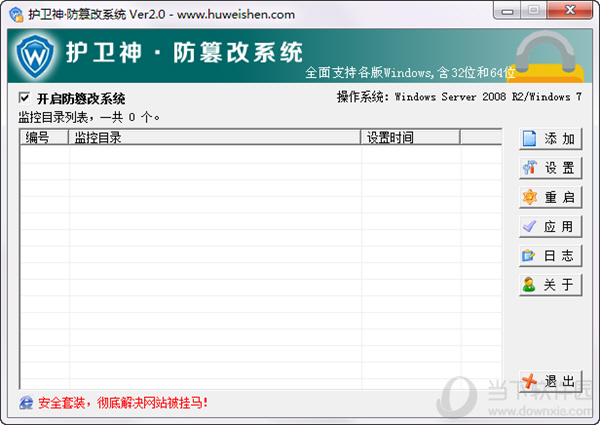600x425 pixels.
Task: Click the 设置时间 column header
Action: pos(410,137)
